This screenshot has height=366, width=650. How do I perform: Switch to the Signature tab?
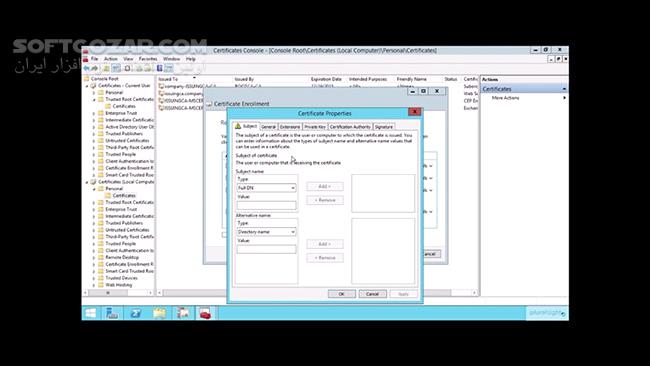point(383,127)
